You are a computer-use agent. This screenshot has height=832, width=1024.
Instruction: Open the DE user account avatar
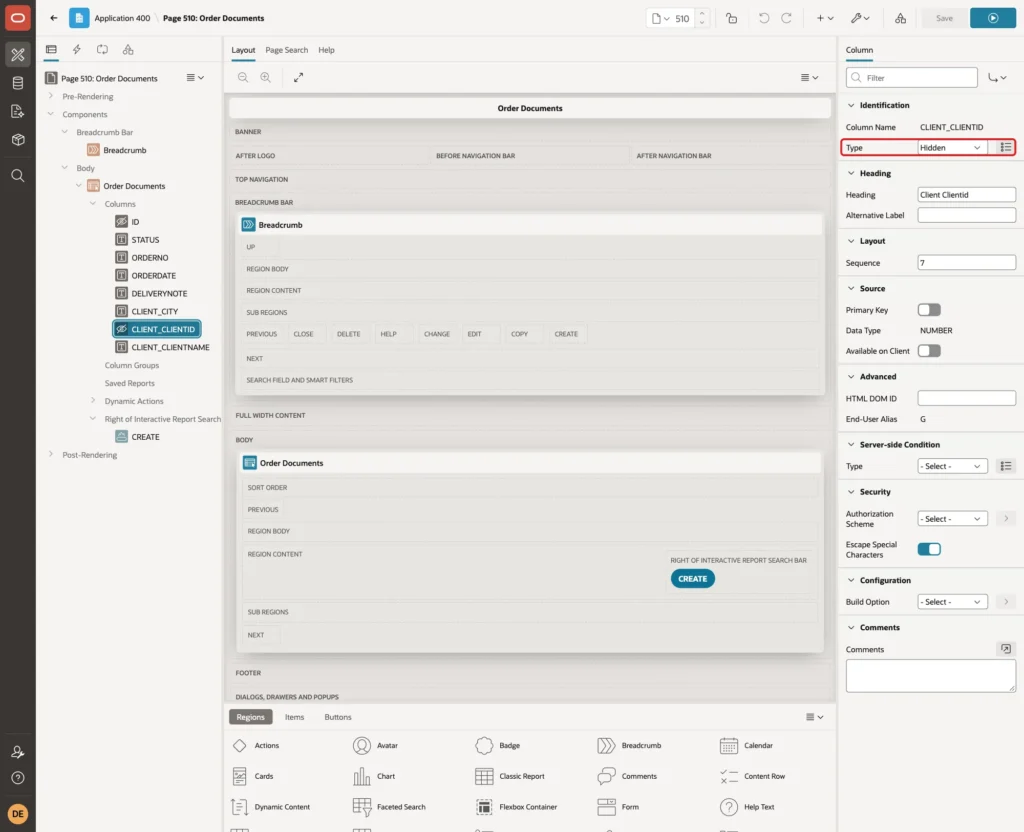[x=18, y=813]
